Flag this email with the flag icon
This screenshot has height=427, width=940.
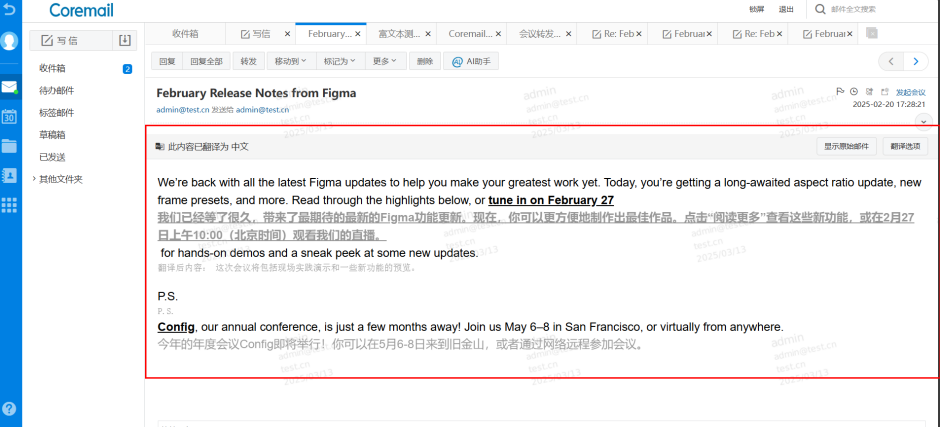[840, 92]
